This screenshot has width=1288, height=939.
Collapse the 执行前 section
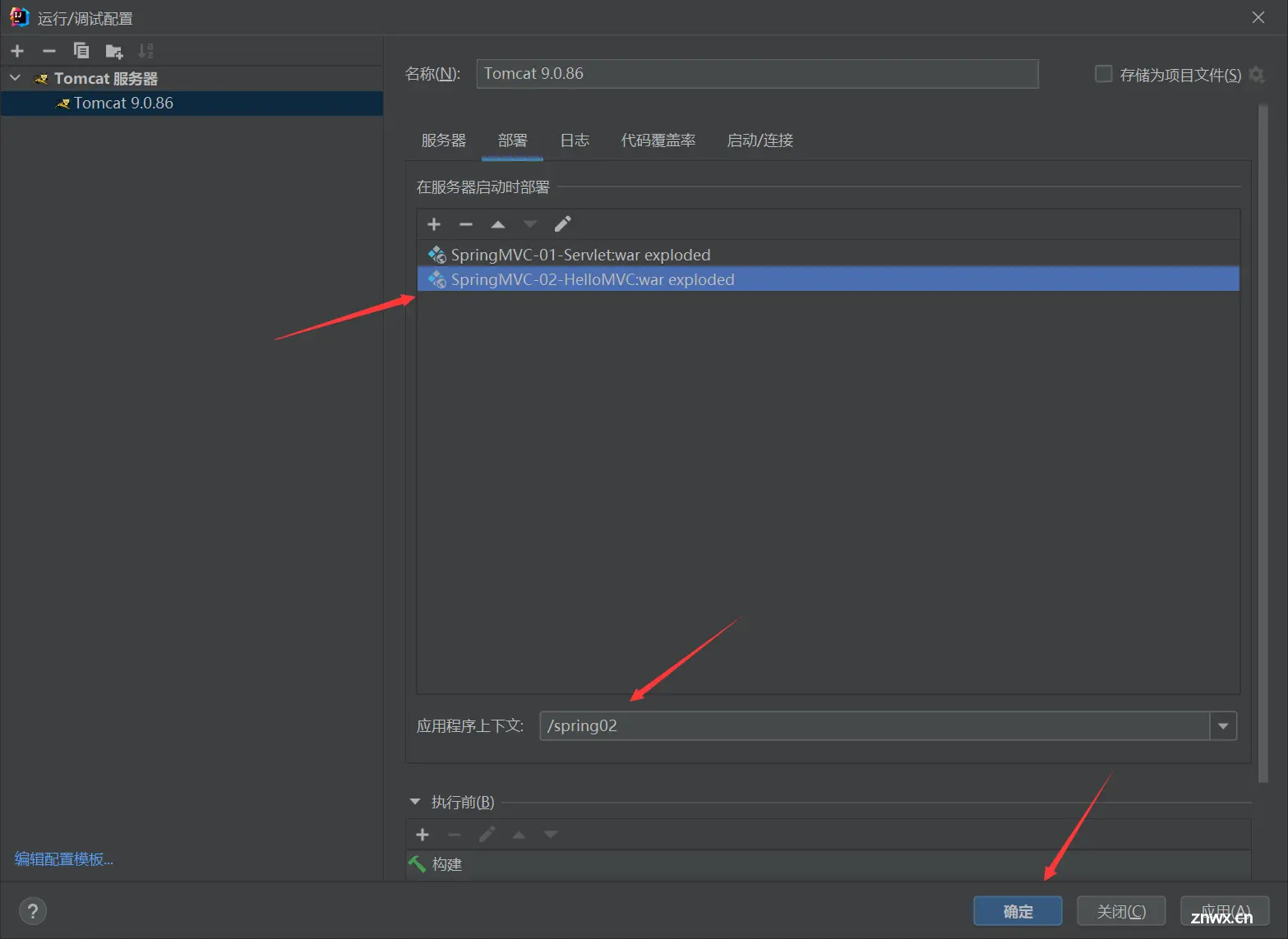tap(415, 802)
